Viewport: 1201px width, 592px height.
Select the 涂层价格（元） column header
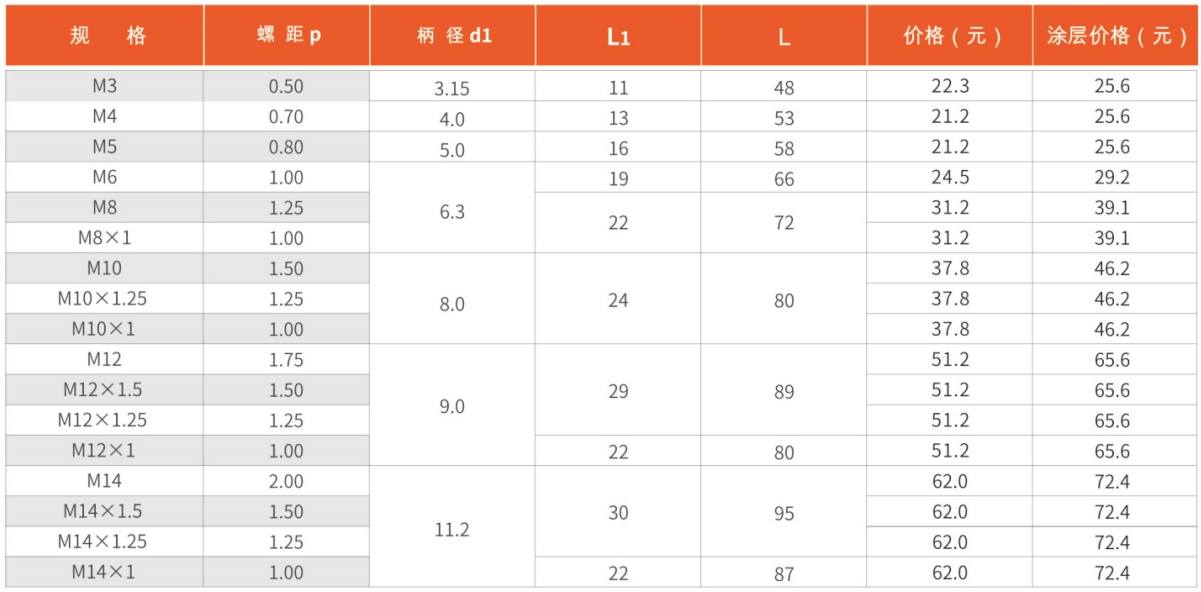(1116, 36)
